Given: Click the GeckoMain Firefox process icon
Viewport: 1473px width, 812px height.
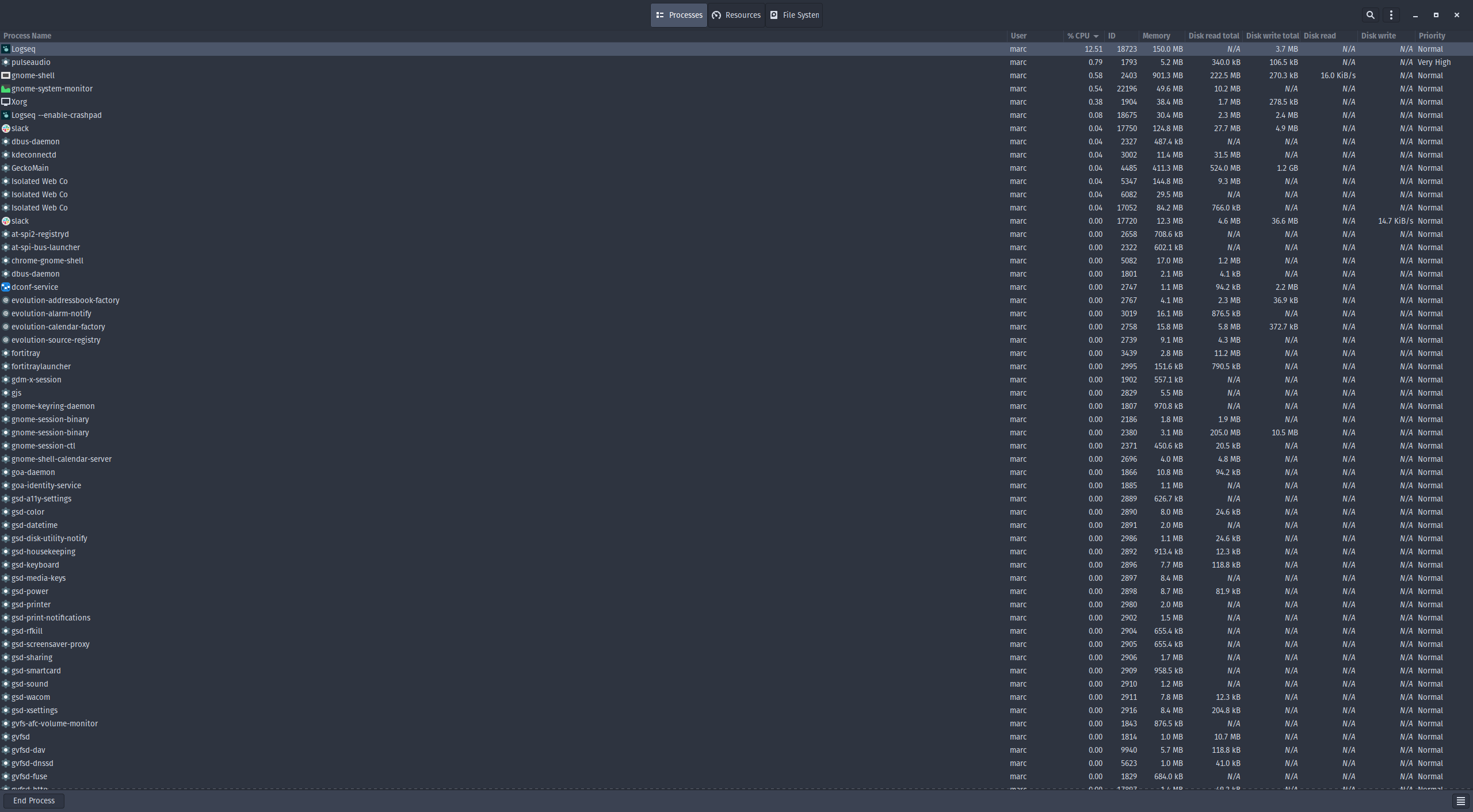Looking at the screenshot, I should coord(5,168).
